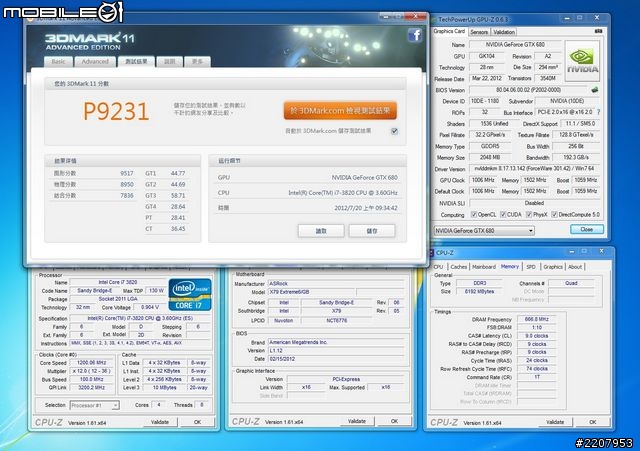Click the 192.3 GB/s bandwidth value
Screen dimensions: 640x451
pyautogui.click(x=576, y=157)
